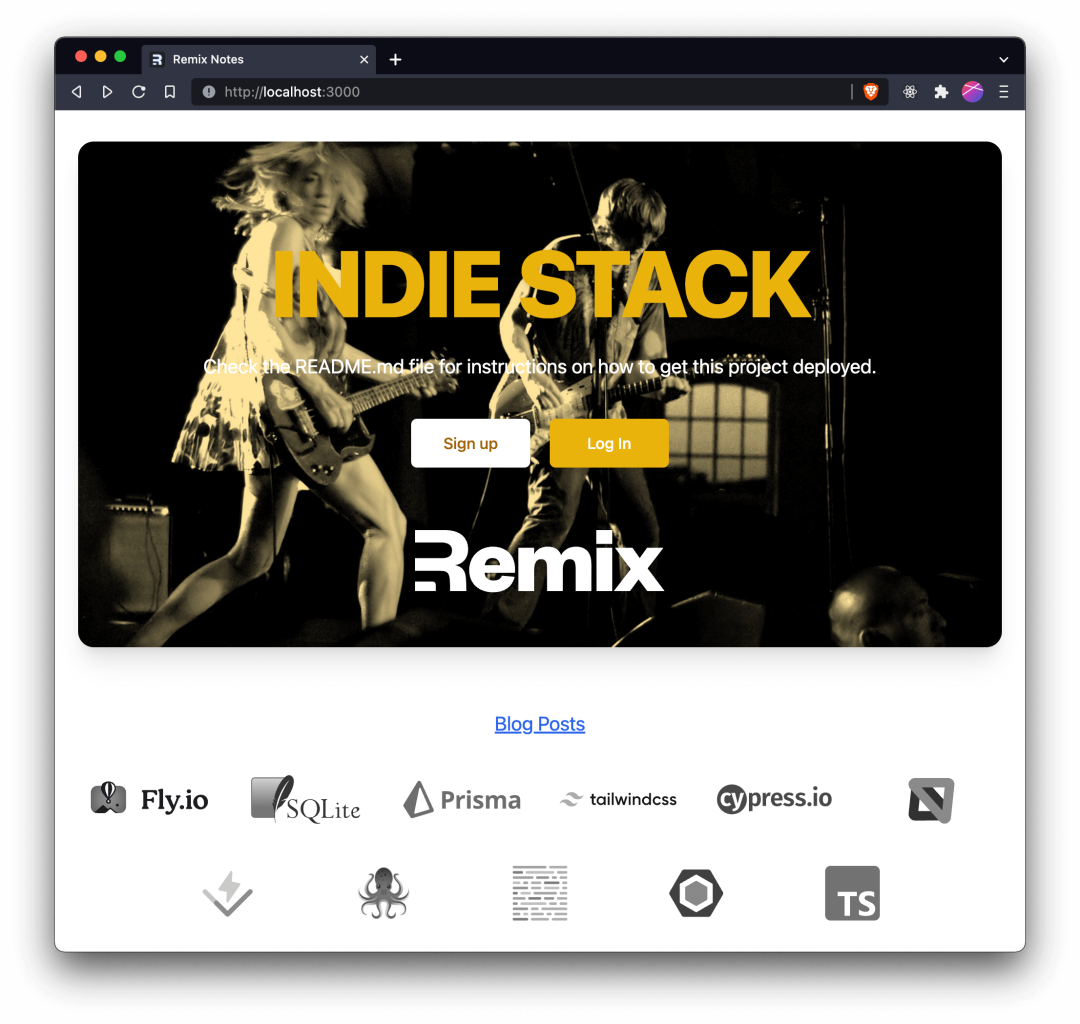Click the Log In button
This screenshot has height=1024, width=1080.
609,443
